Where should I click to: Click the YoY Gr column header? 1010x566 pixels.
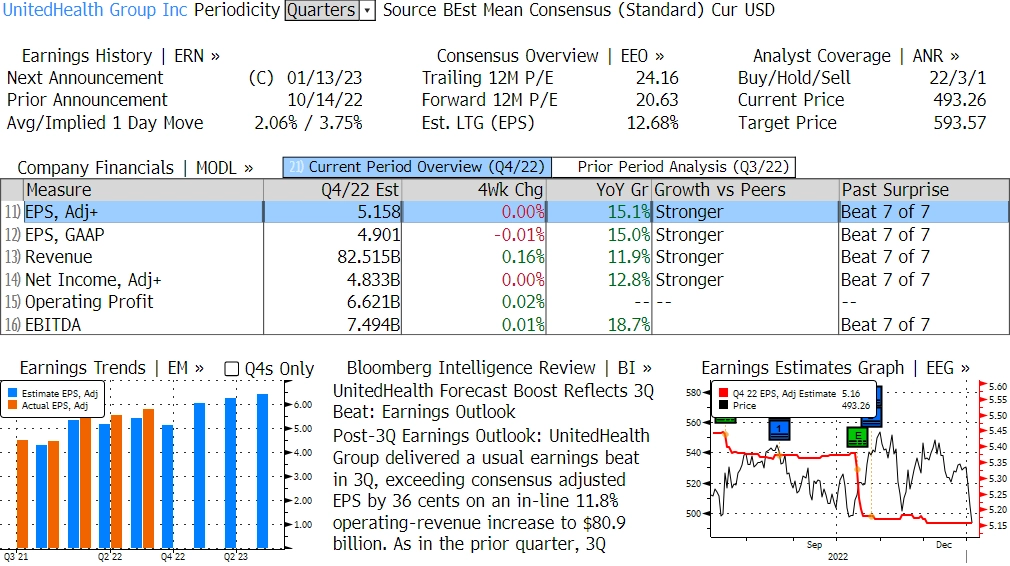(x=599, y=190)
